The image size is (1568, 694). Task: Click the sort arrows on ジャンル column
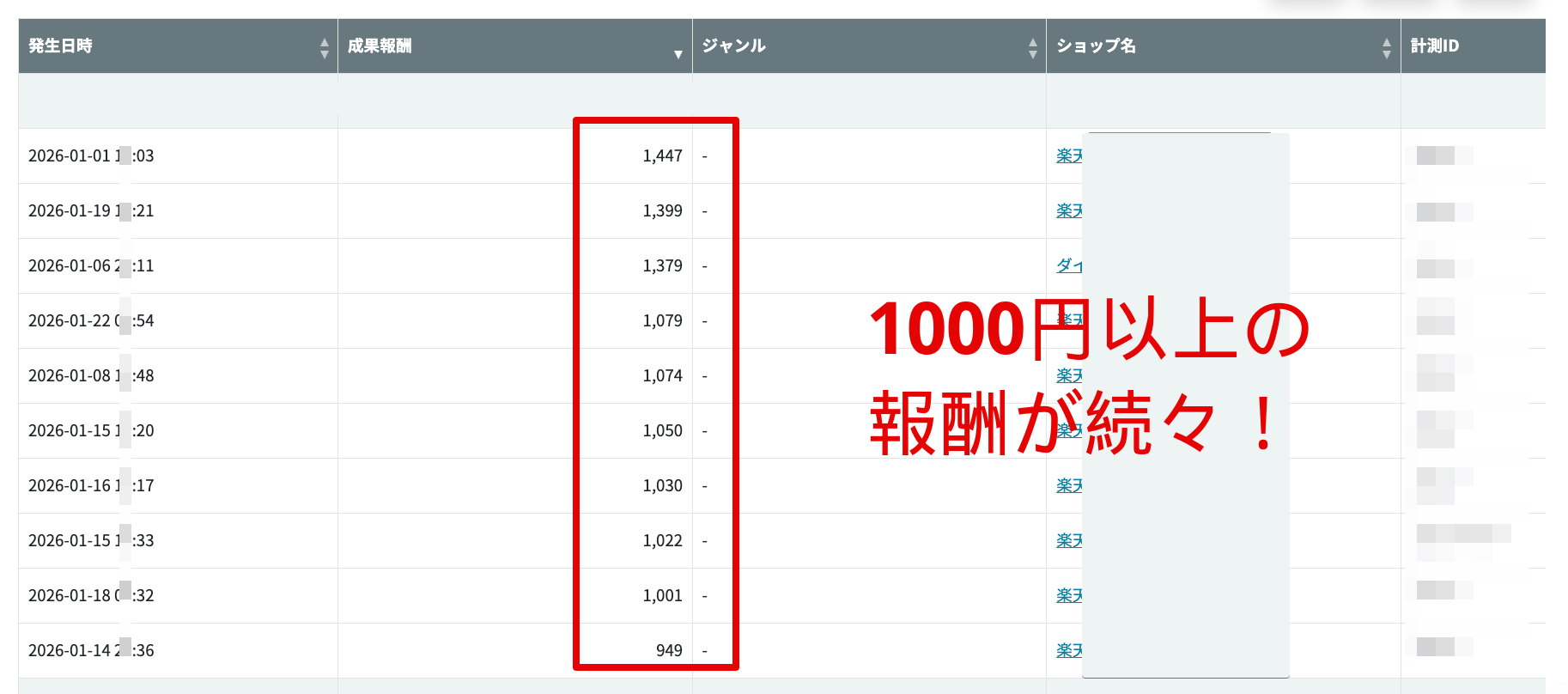click(x=1032, y=48)
